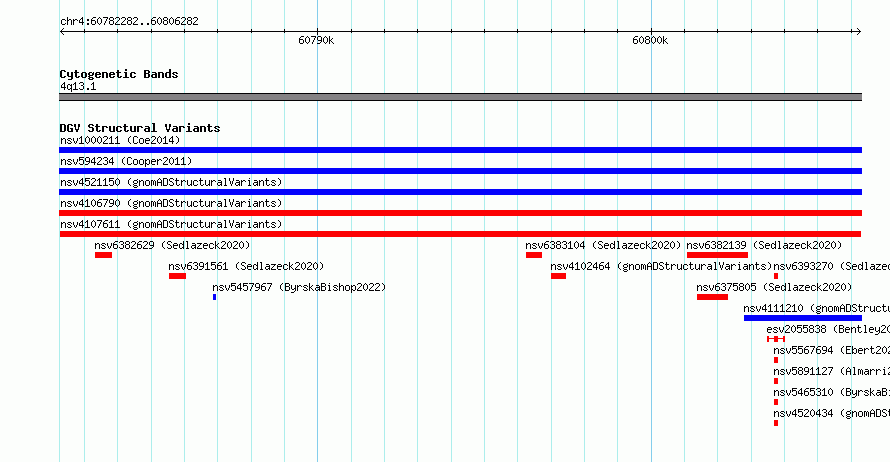The image size is (890, 462).
Task: Click the nsv4520434 variant label
Action: click(x=832, y=413)
